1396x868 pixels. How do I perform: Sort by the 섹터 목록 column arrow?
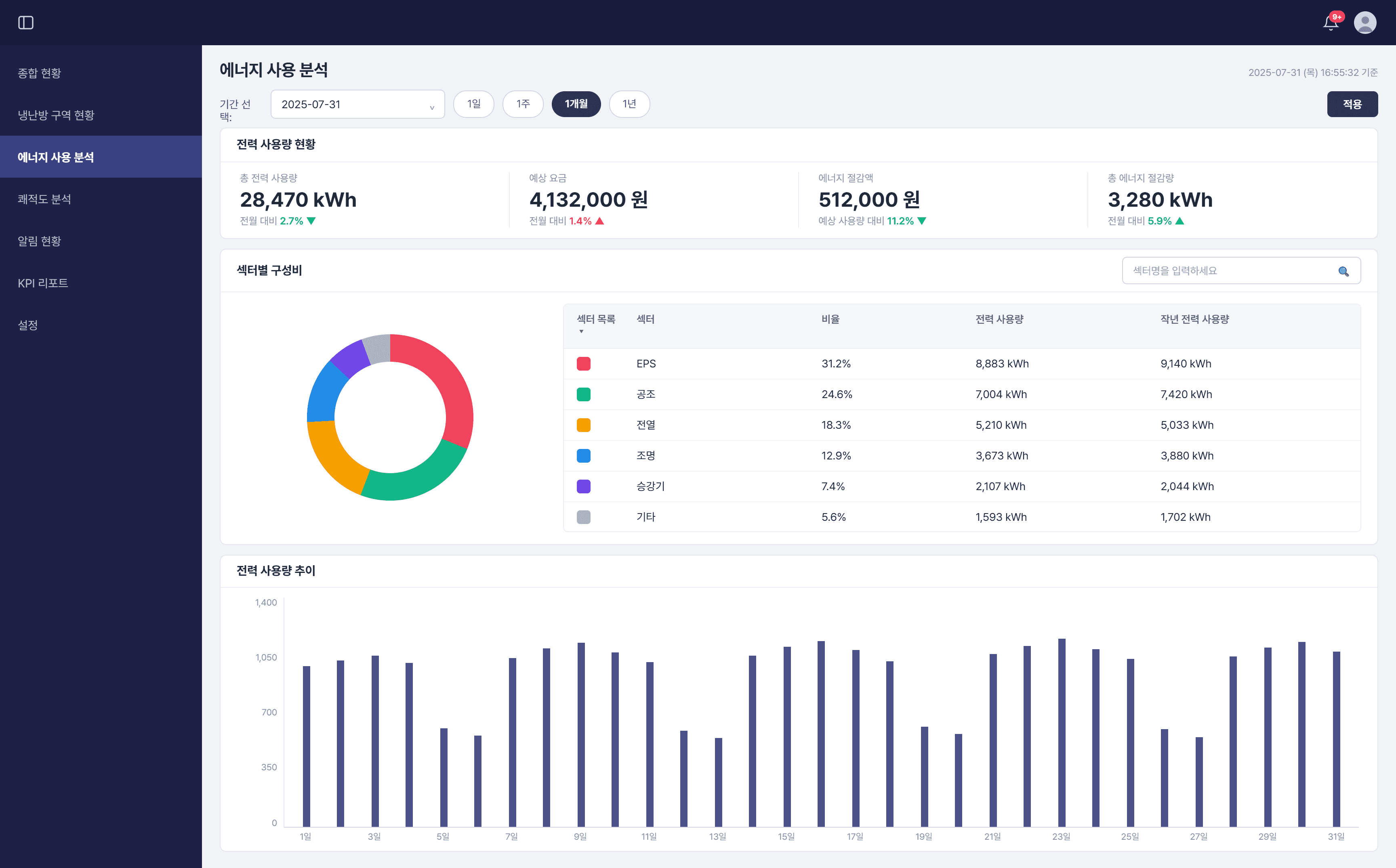[581, 331]
